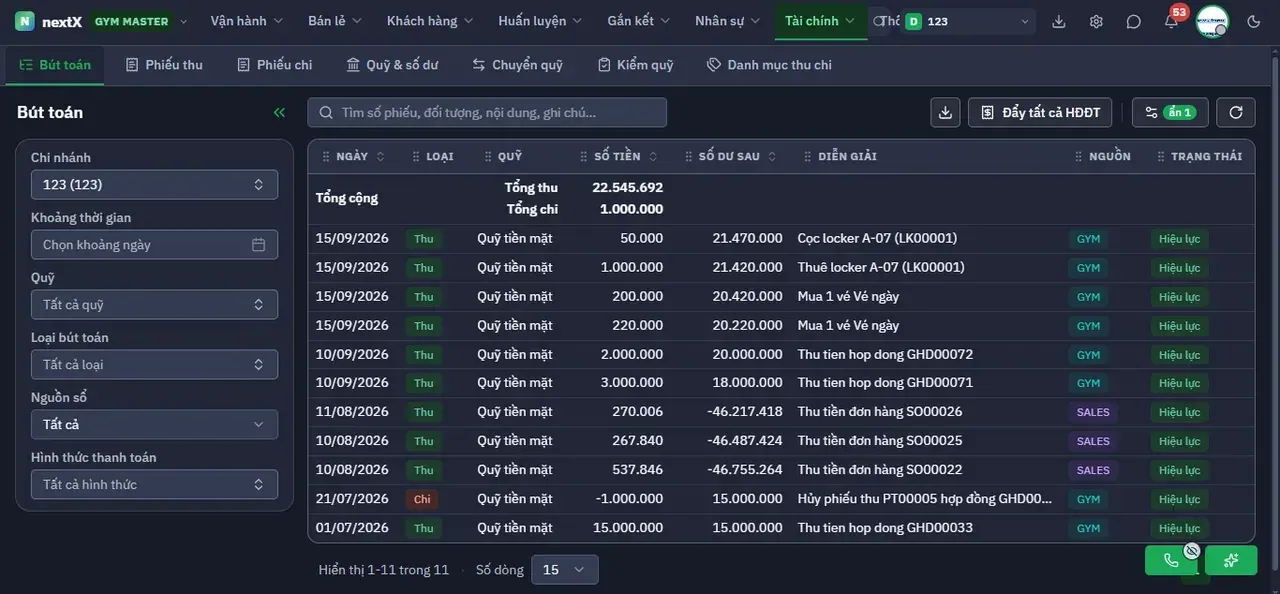Screen dimensions: 1280x594
Task: Change Số dòng rows per page dropdown
Action: [x=564, y=569]
